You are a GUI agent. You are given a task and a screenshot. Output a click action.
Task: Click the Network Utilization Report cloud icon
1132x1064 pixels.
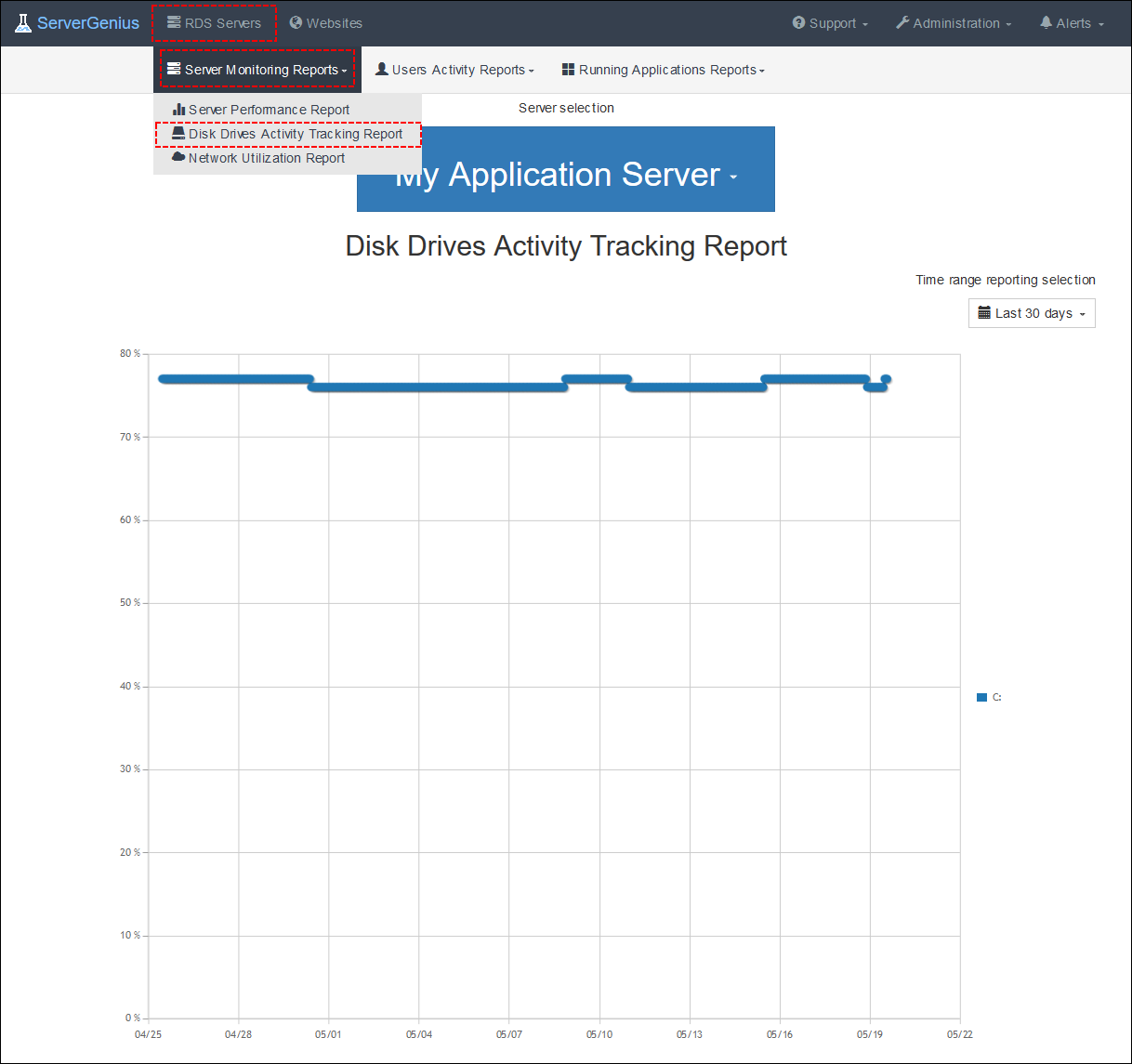178,157
